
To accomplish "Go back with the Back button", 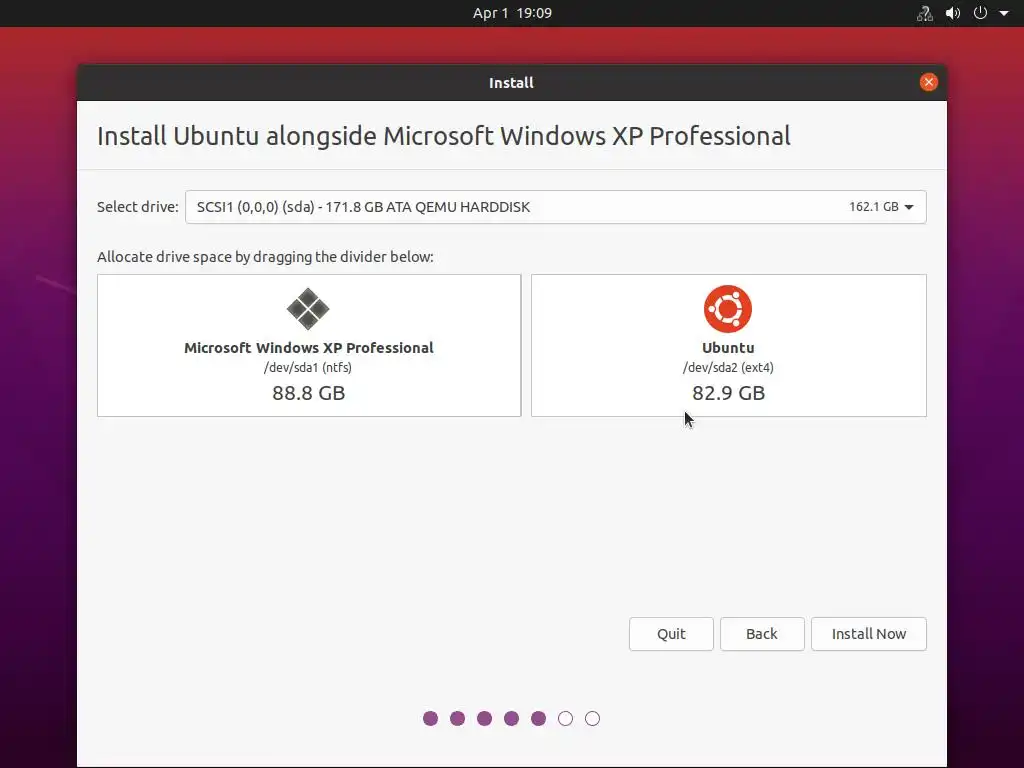I will click(x=762, y=633).
